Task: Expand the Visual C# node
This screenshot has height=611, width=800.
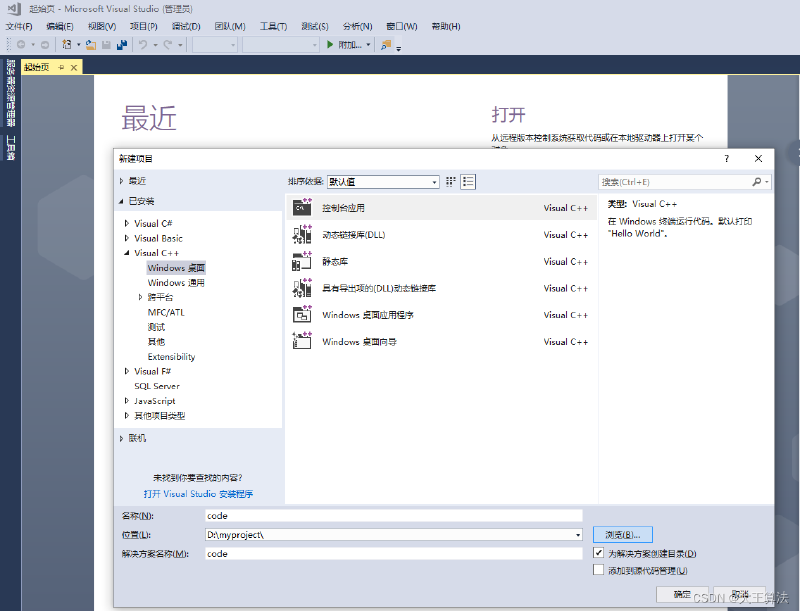Action: (x=127, y=223)
